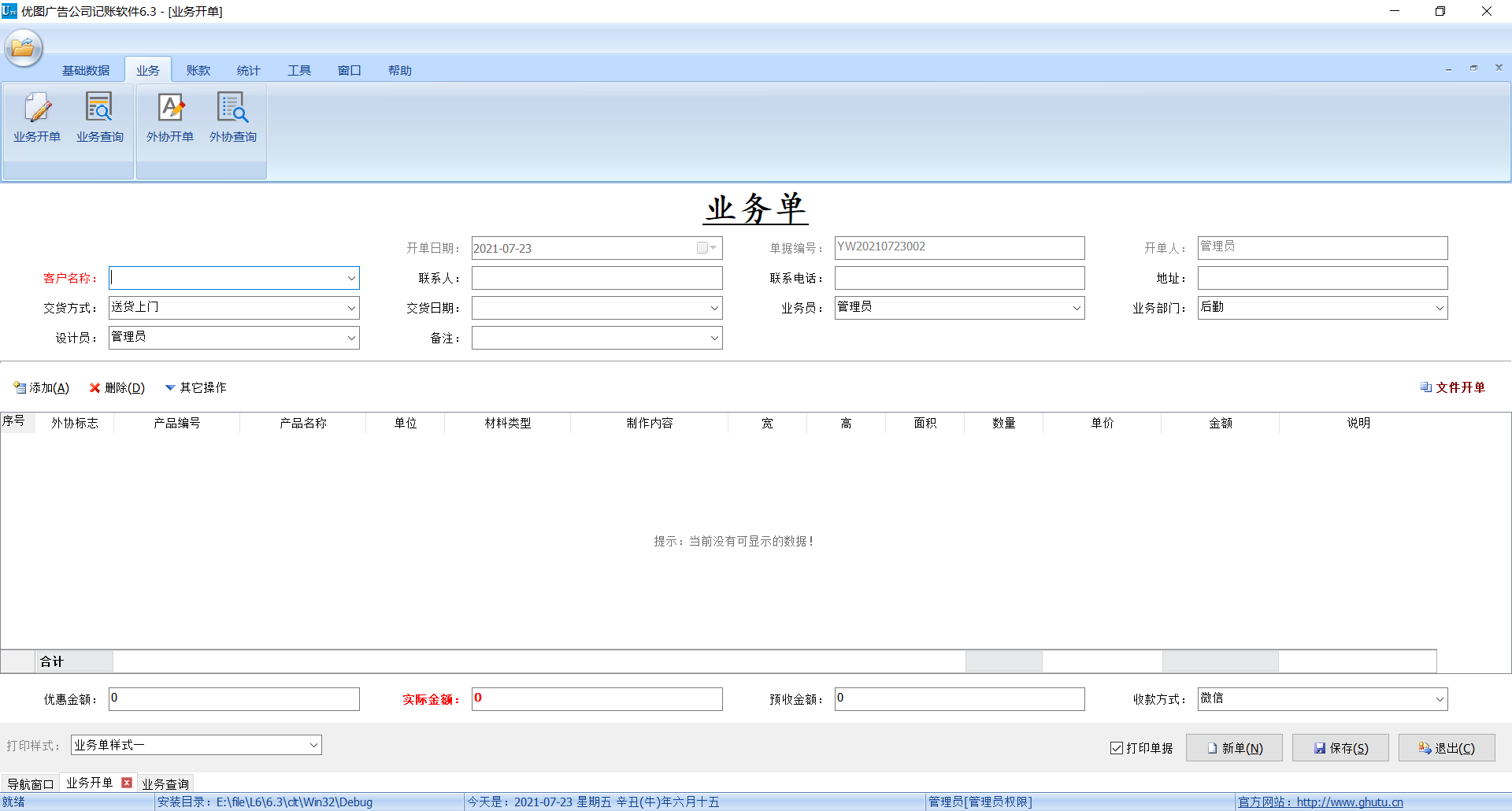Expand the 业务部门 dropdown
The height and width of the screenshot is (811, 1512).
1440,308
